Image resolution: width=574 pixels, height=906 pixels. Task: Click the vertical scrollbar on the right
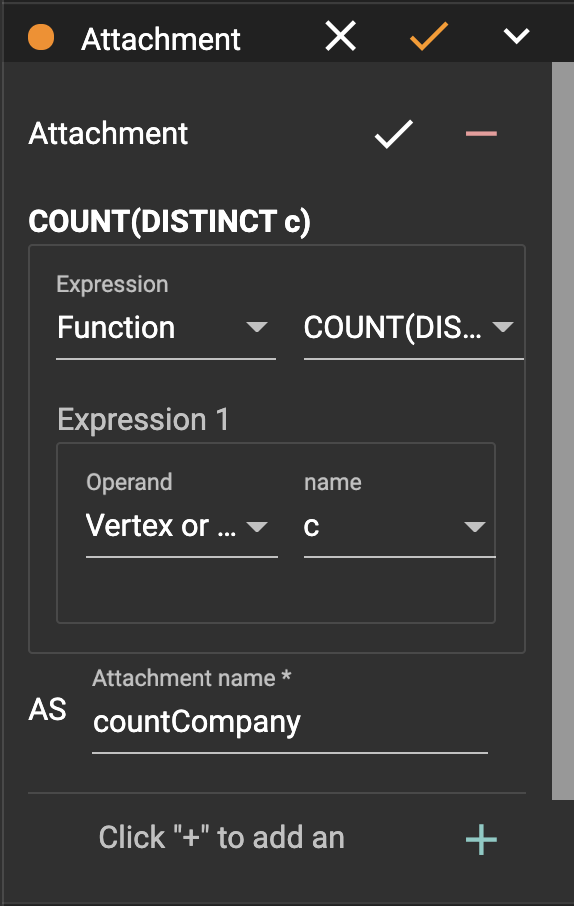[562, 430]
